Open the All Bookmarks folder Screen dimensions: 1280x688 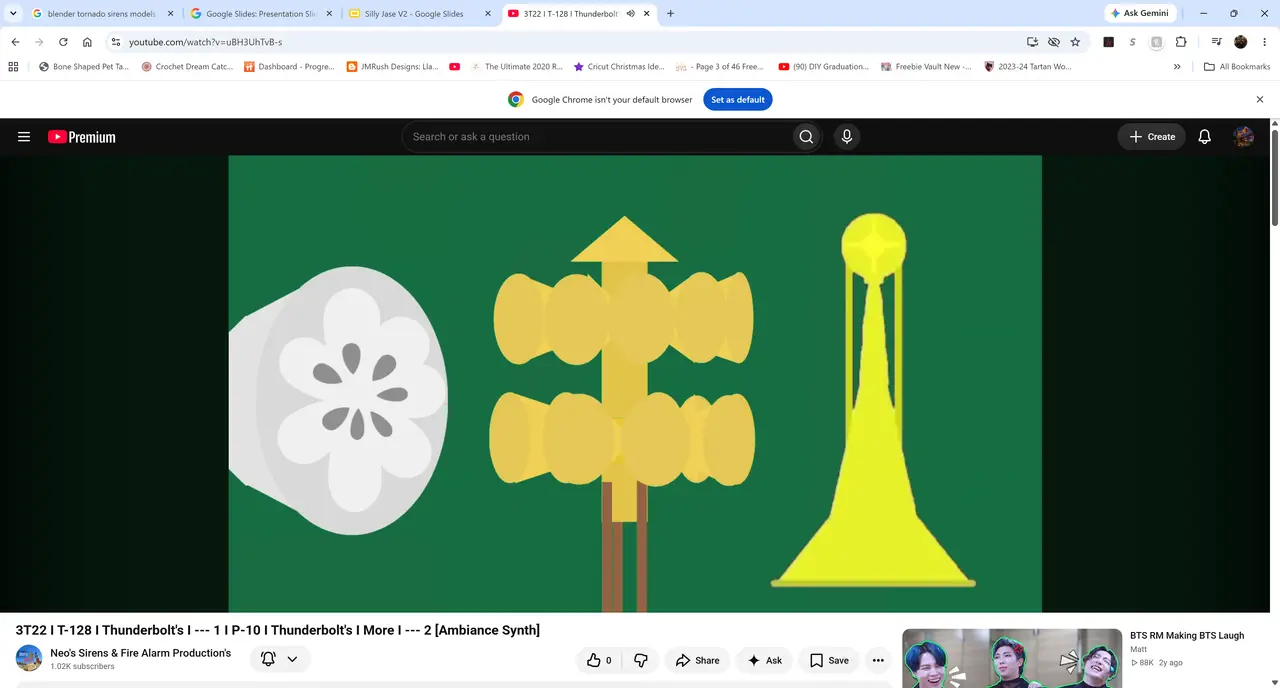[x=1237, y=67]
